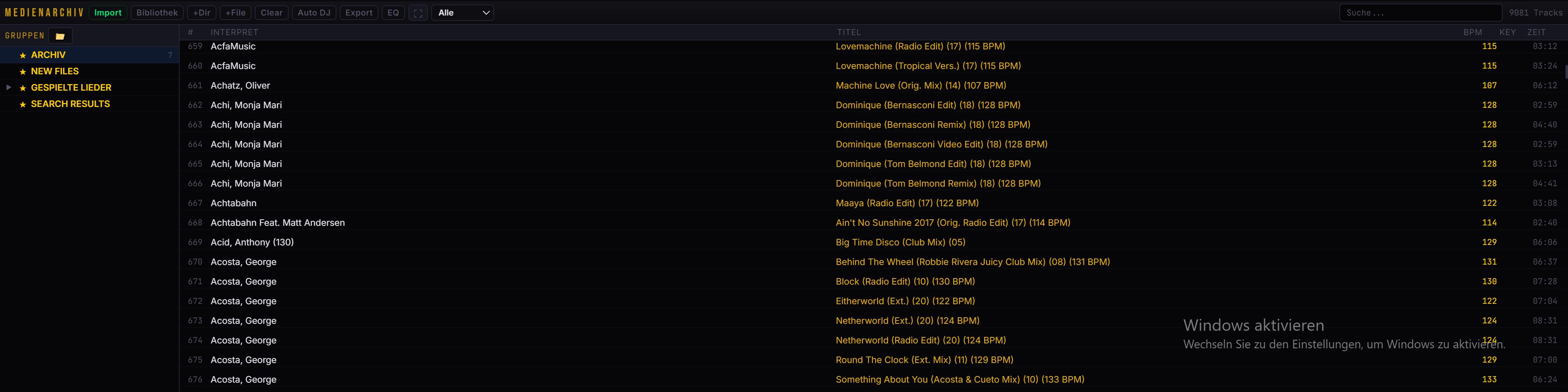Sort tracks by BPM column header

1472,32
